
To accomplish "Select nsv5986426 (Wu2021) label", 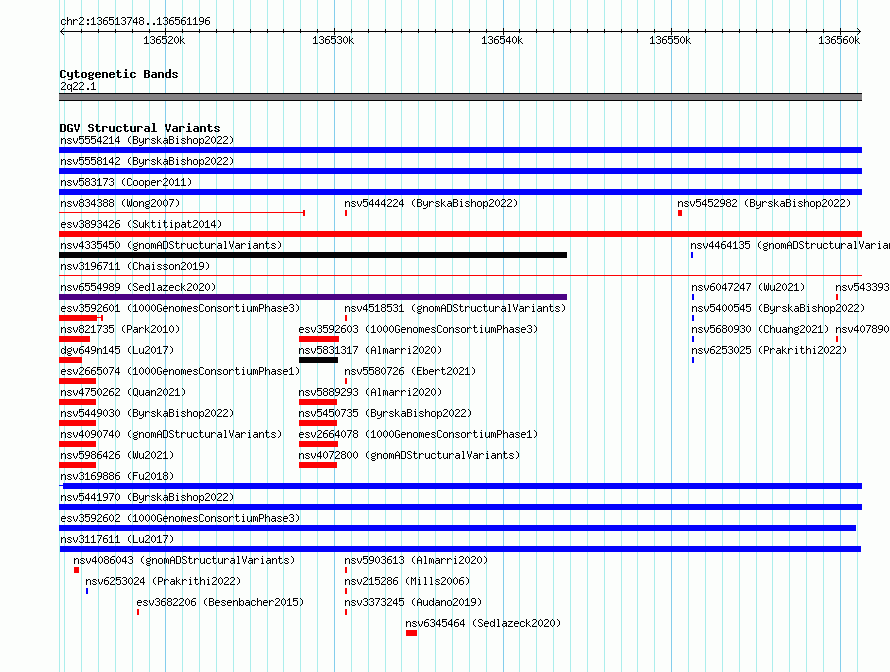I will [x=117, y=455].
